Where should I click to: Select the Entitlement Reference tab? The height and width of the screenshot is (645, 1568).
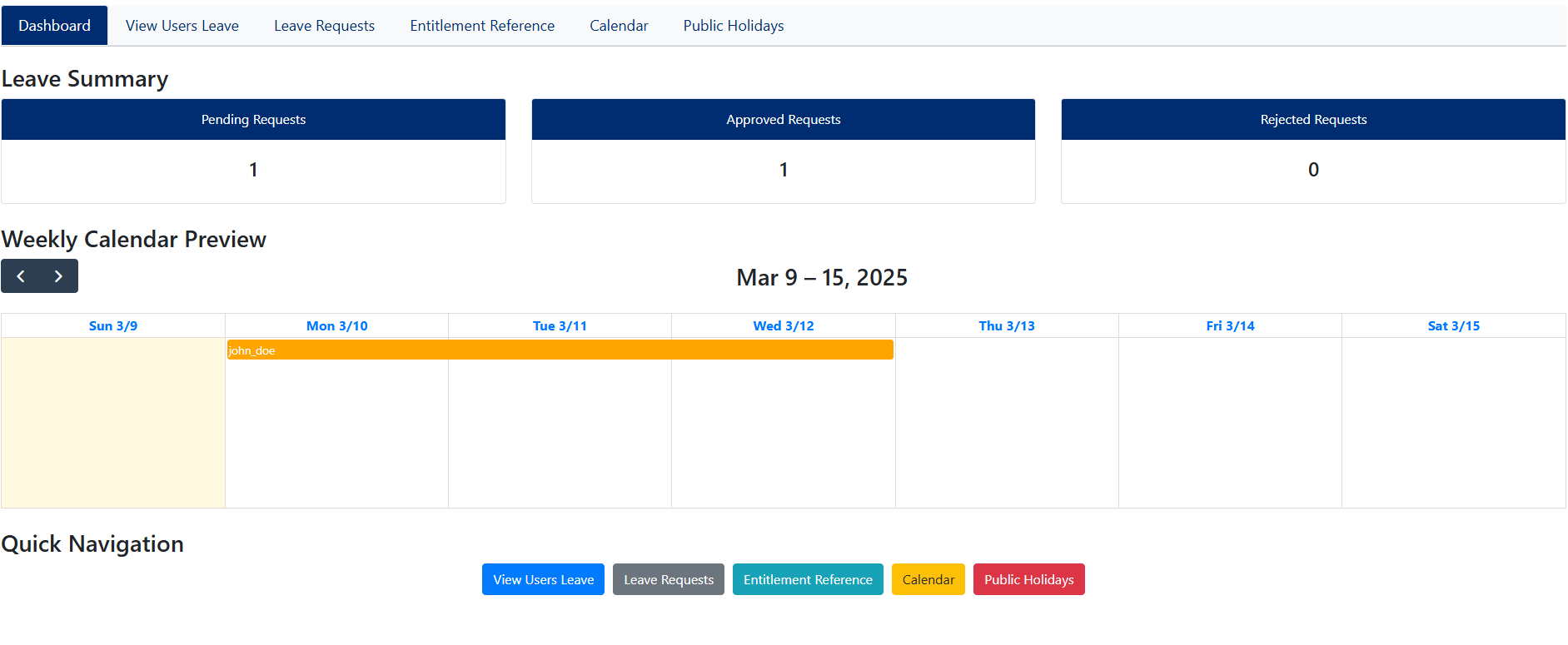pos(482,26)
